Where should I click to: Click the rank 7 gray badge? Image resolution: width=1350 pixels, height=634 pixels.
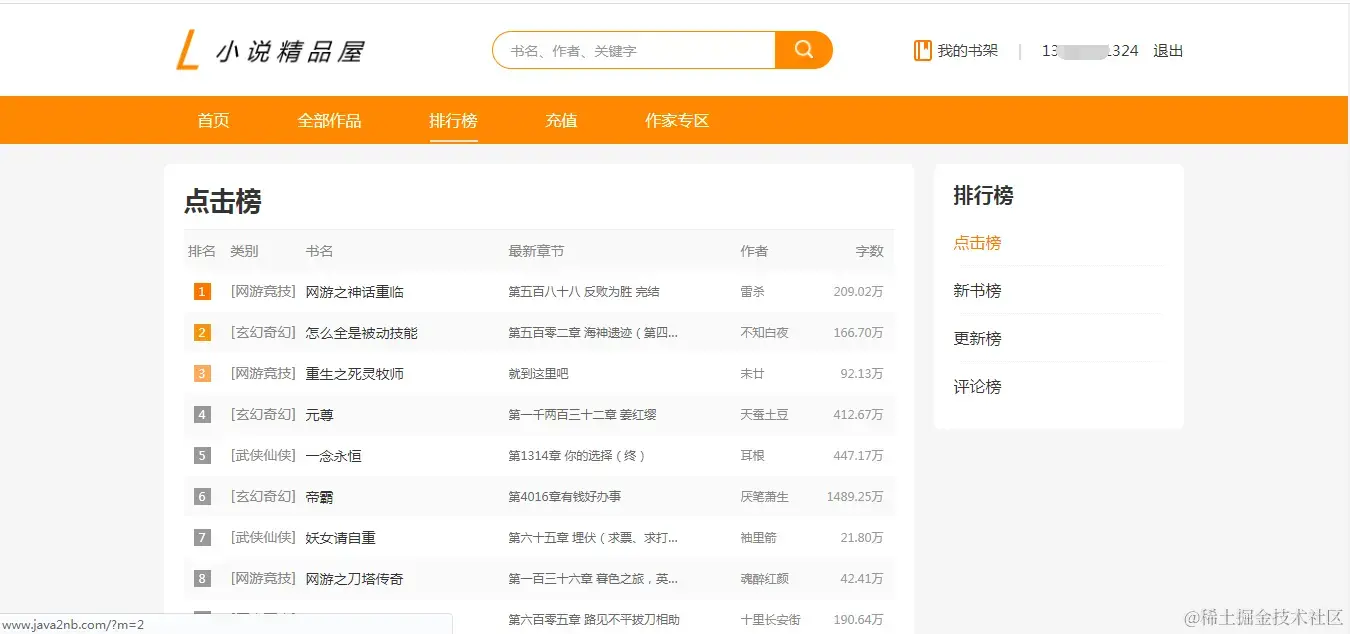point(202,538)
